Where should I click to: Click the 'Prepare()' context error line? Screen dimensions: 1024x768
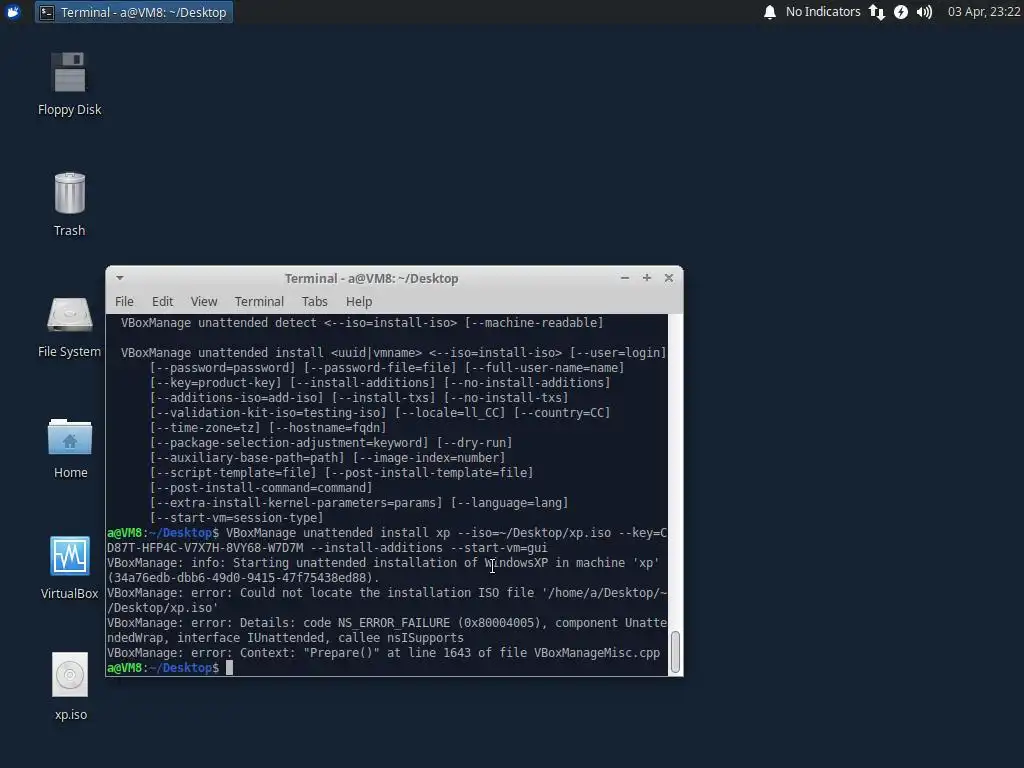384,653
